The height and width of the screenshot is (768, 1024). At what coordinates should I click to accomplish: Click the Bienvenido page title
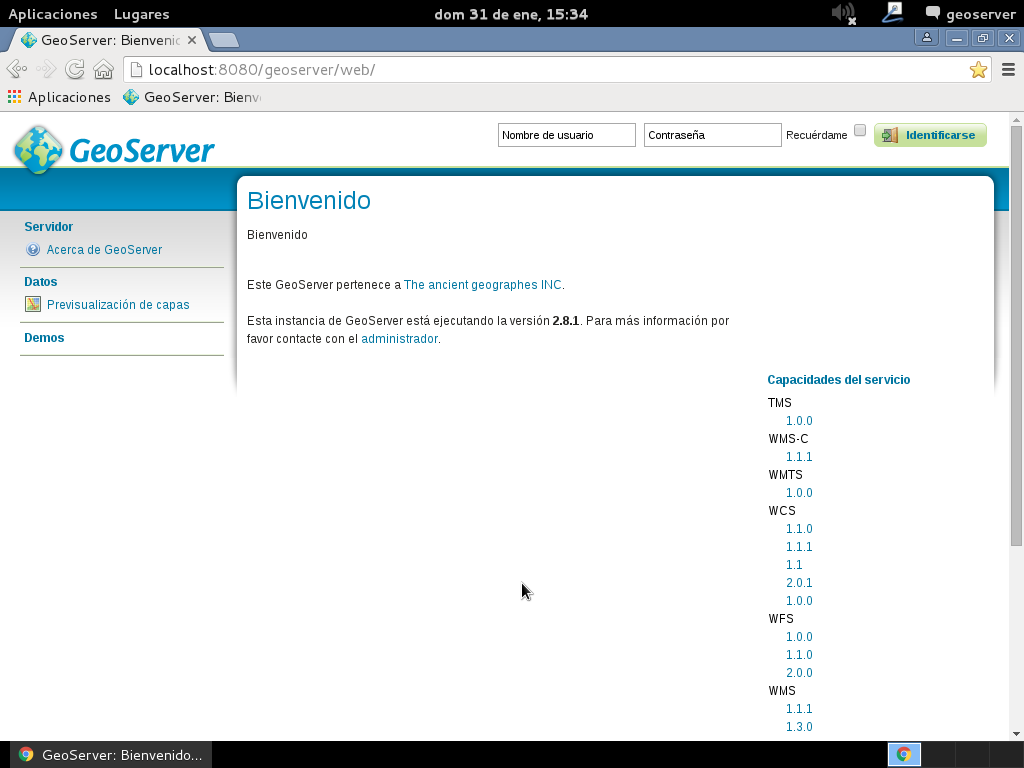(x=309, y=200)
